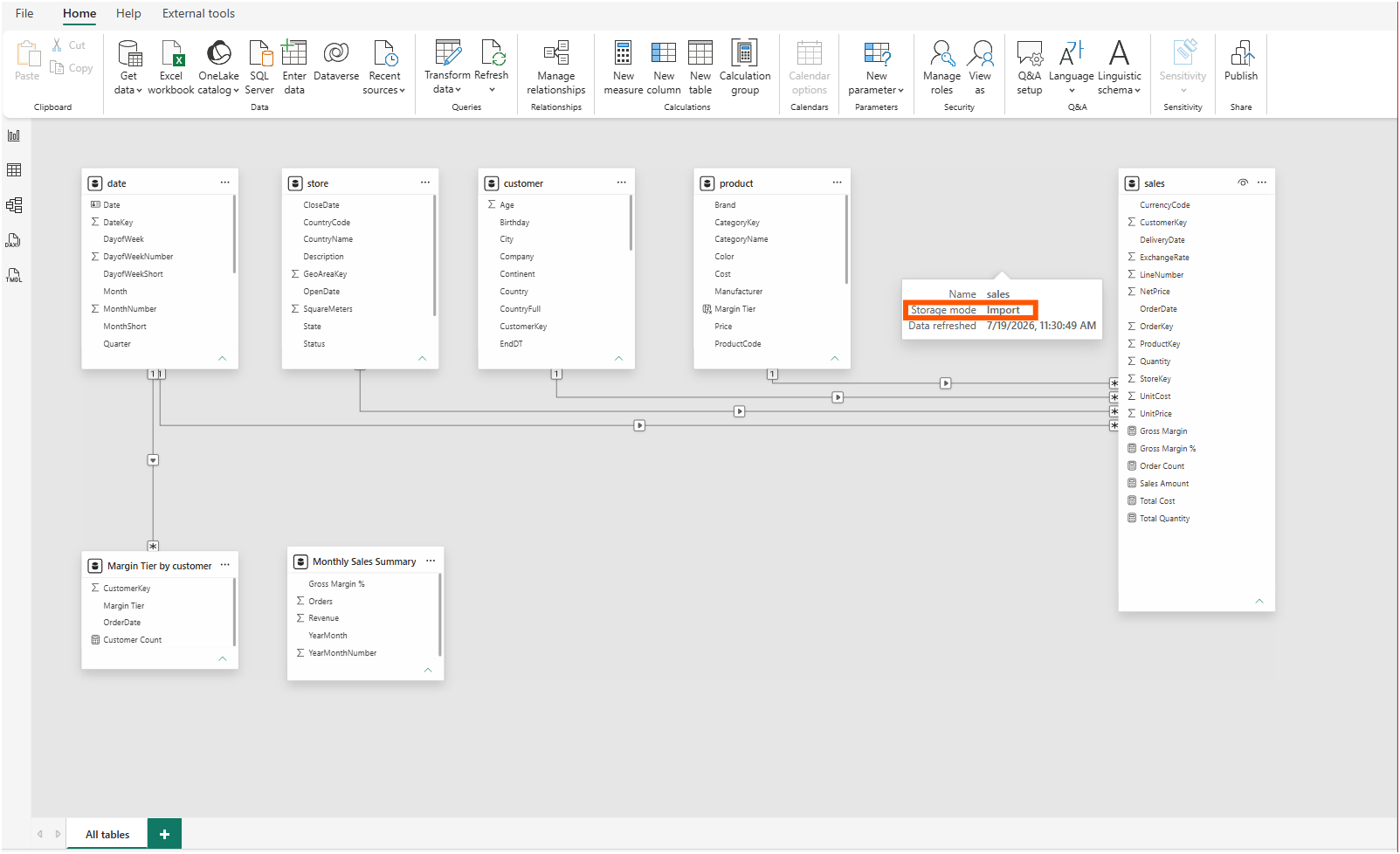
Task: Click the Cut button
Action: (68, 45)
